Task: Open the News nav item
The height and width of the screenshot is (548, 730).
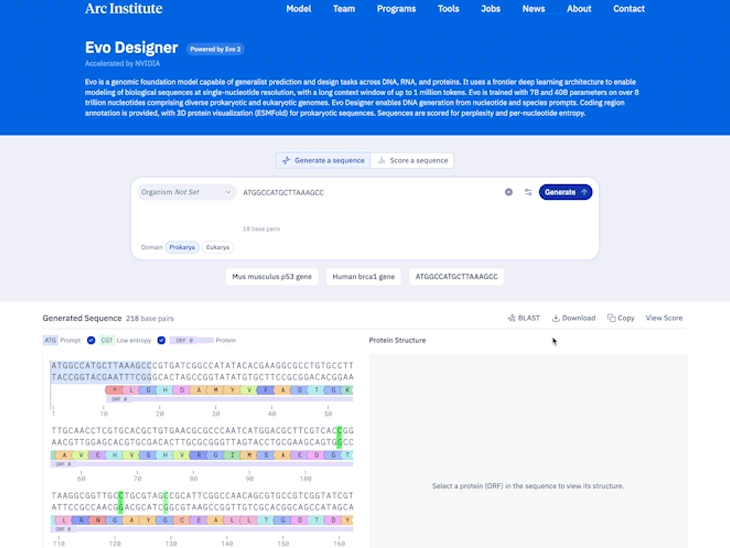Action: point(534,9)
